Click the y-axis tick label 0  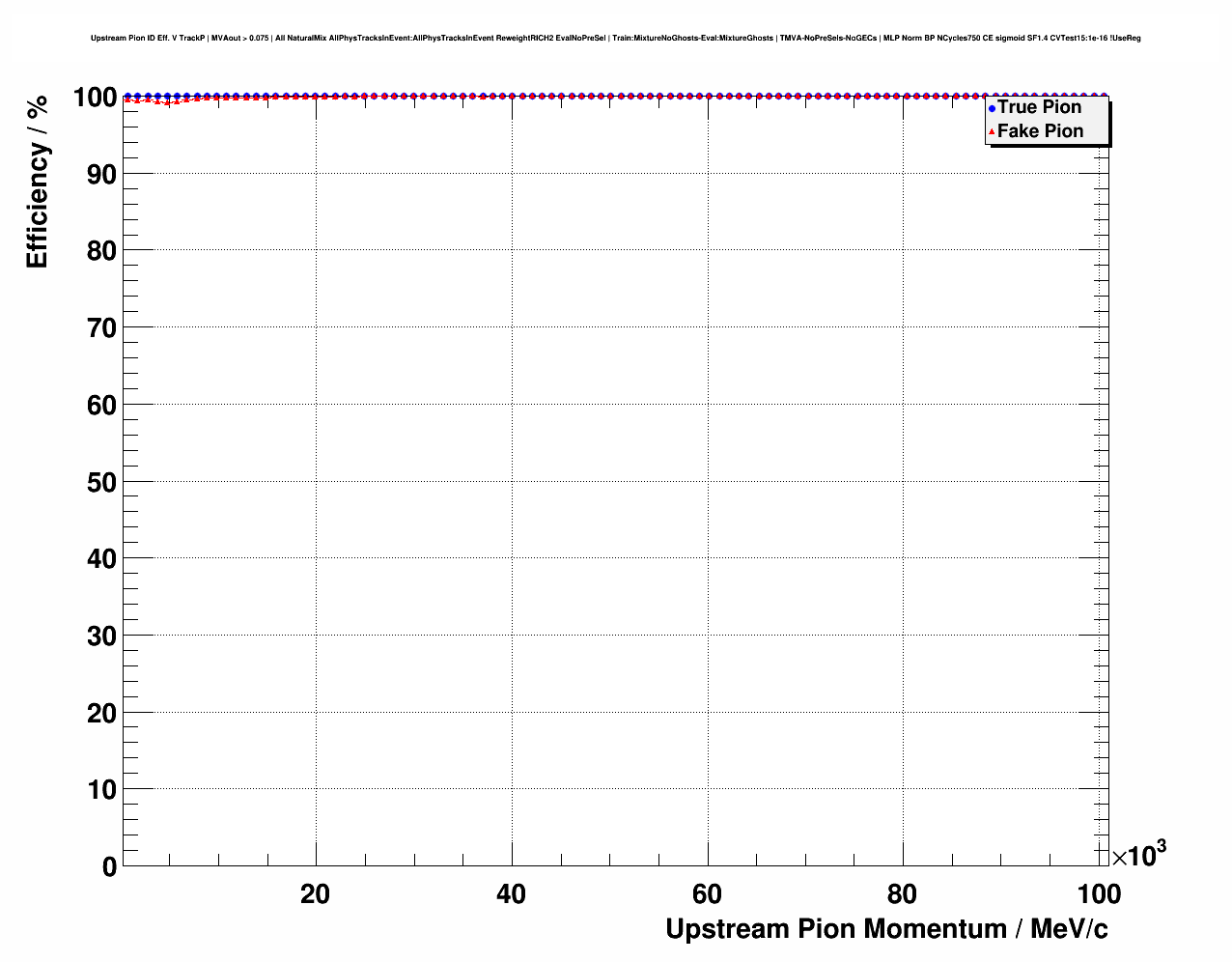(109, 867)
